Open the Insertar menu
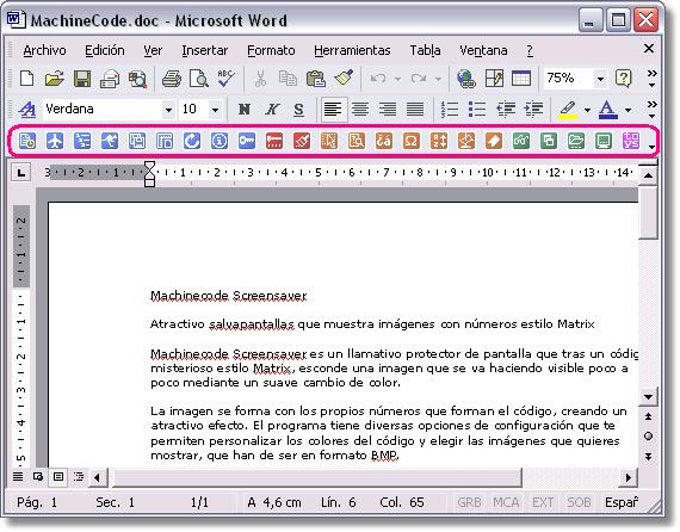 (x=205, y=50)
